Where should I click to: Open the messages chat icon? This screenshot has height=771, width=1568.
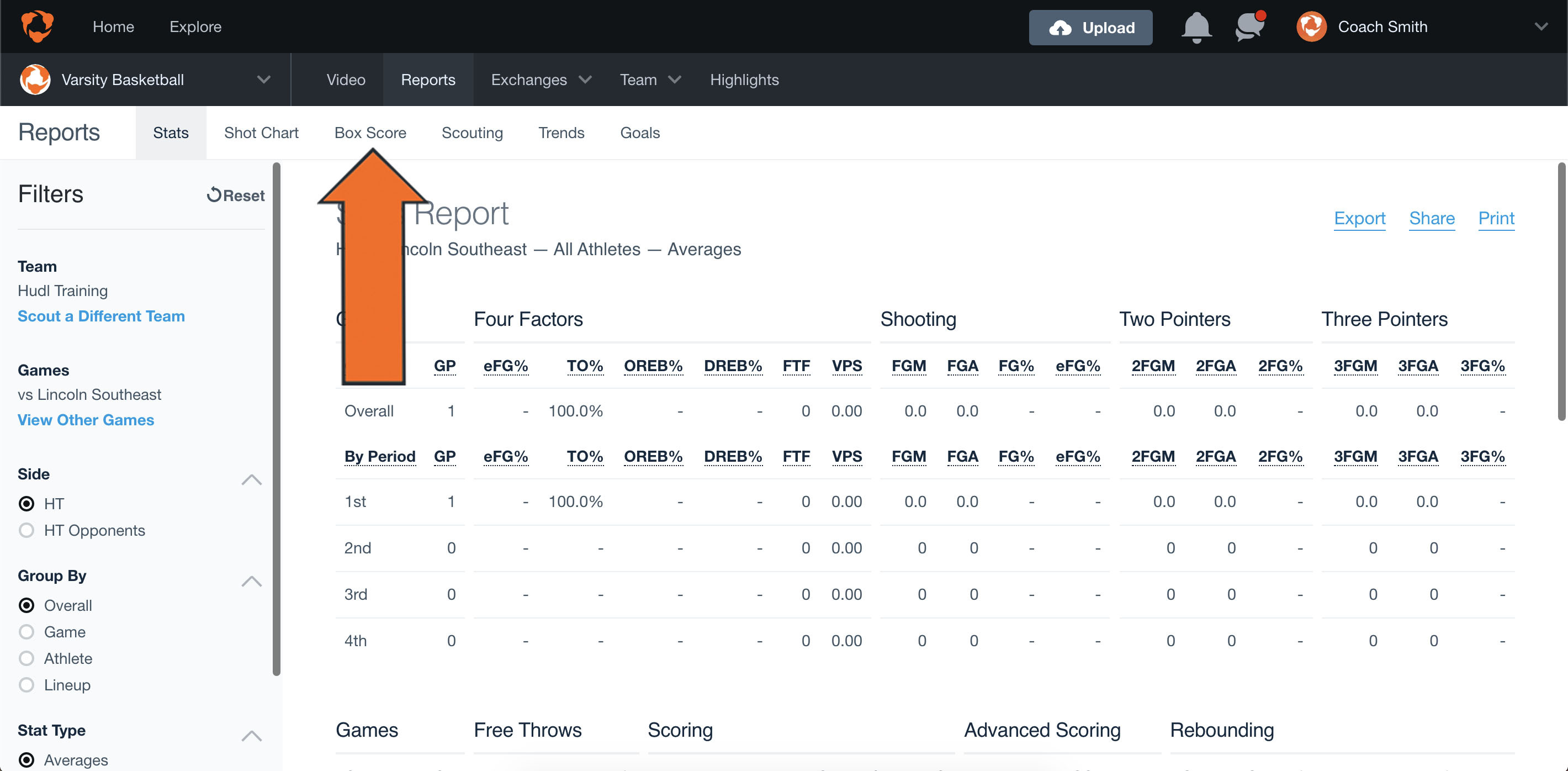point(1248,27)
